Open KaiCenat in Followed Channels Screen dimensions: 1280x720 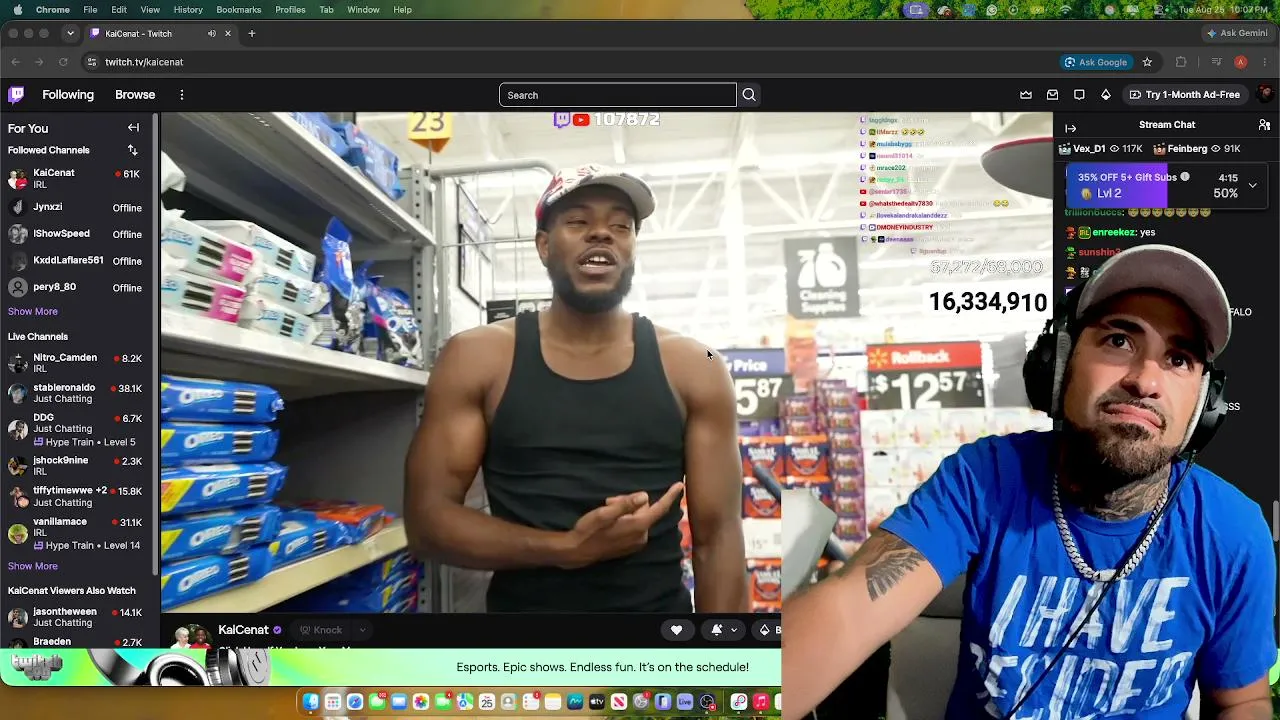tap(78, 179)
